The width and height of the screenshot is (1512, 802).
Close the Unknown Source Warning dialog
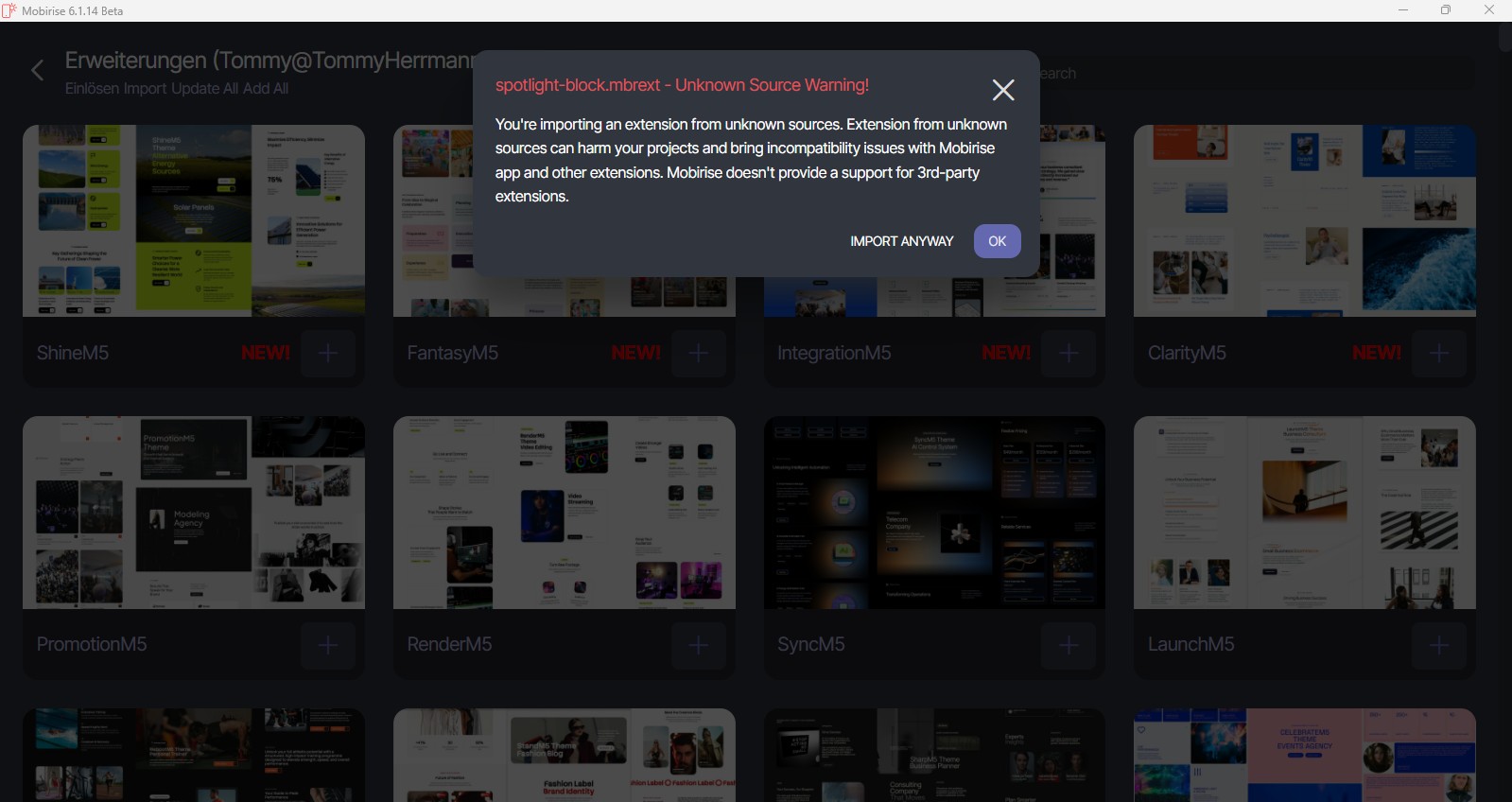[x=1002, y=90]
